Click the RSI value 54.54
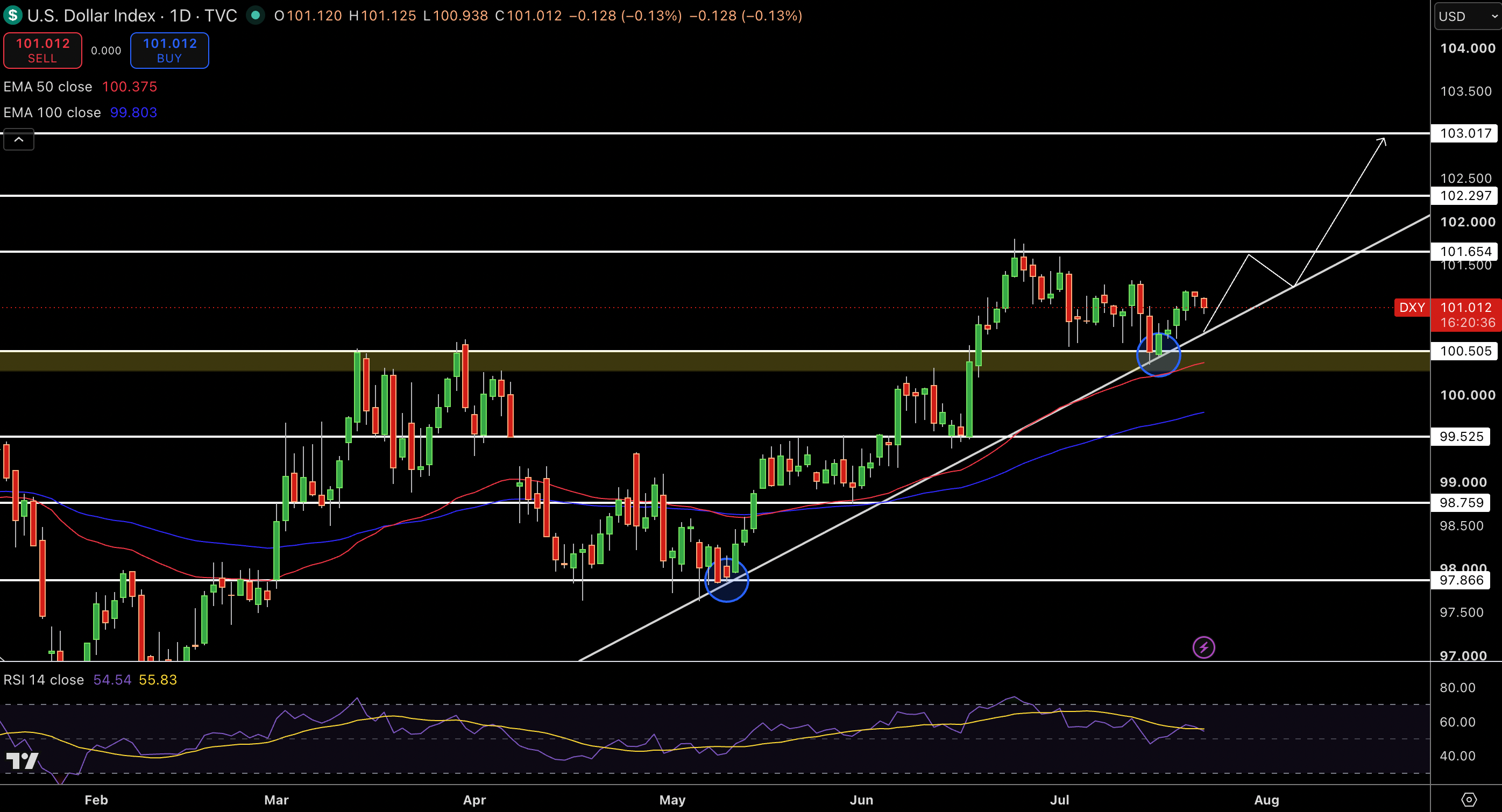 [112, 680]
